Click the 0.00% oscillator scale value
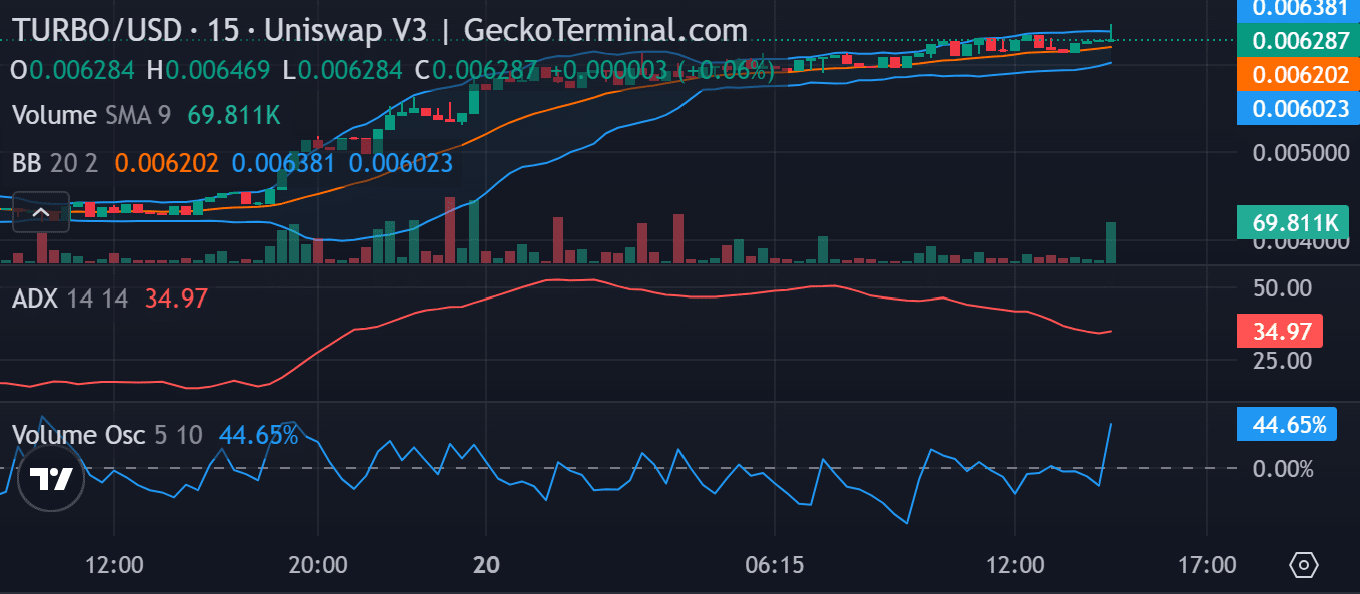The image size is (1360, 594). coord(1284,469)
